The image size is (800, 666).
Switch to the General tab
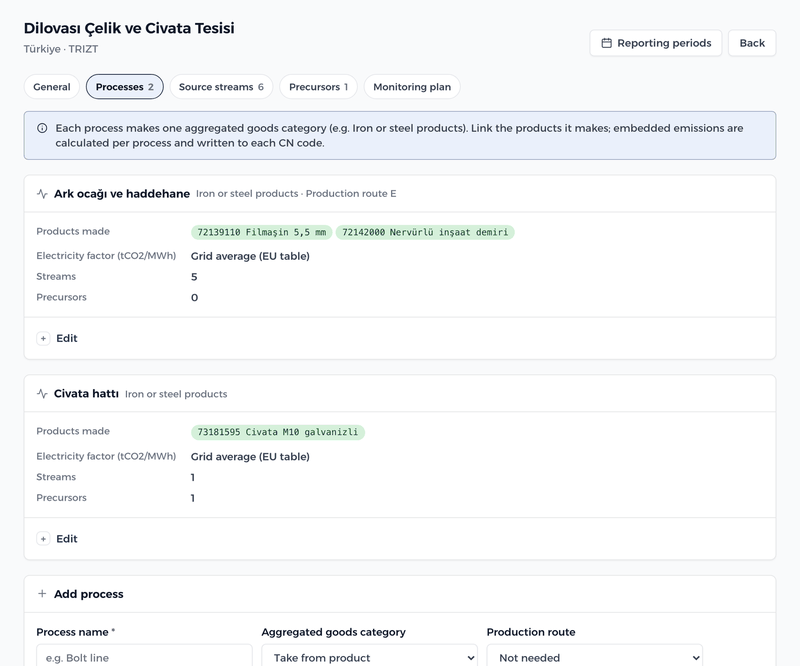52,87
